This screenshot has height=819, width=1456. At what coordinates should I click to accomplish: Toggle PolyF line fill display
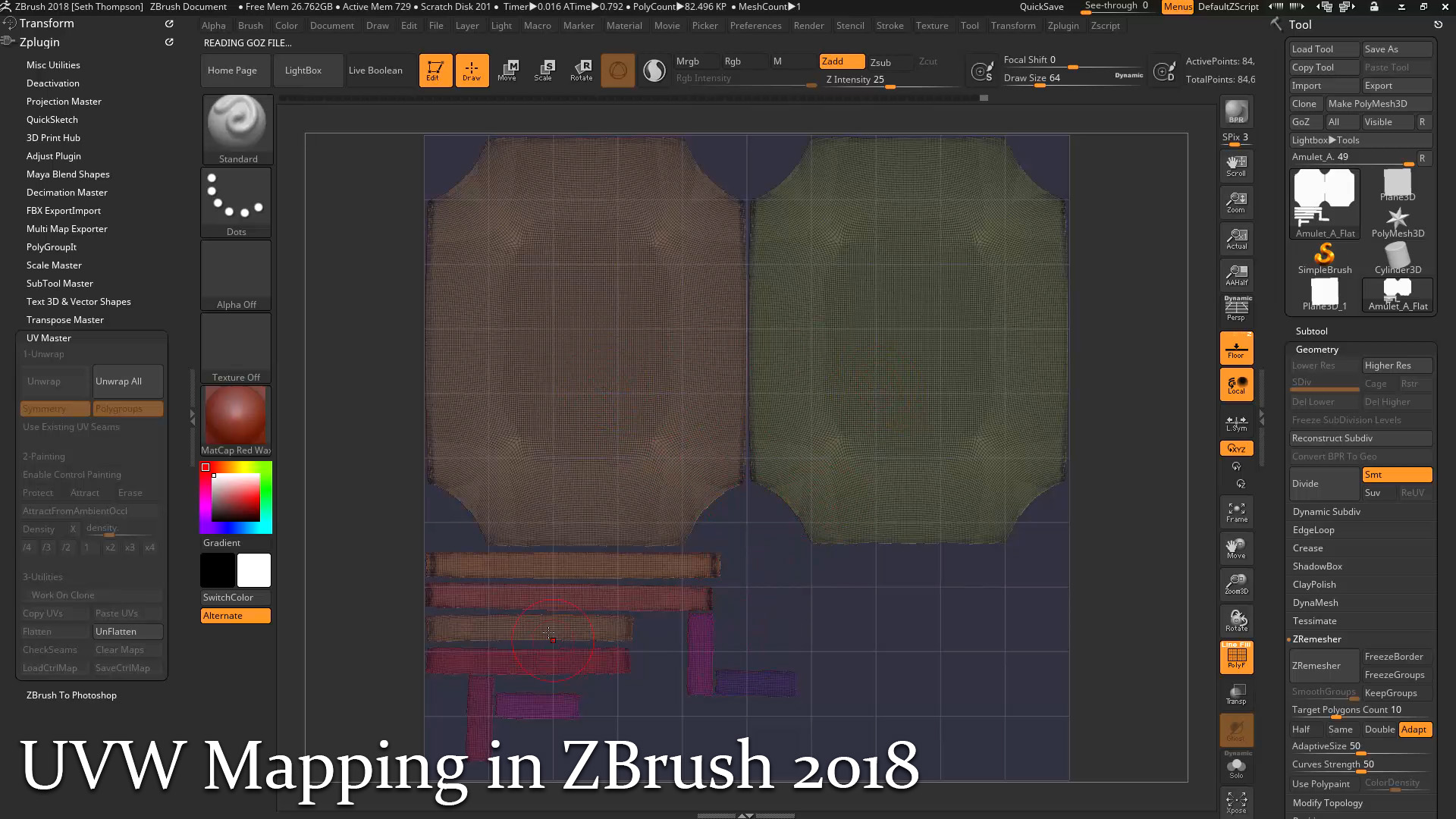tap(1236, 657)
